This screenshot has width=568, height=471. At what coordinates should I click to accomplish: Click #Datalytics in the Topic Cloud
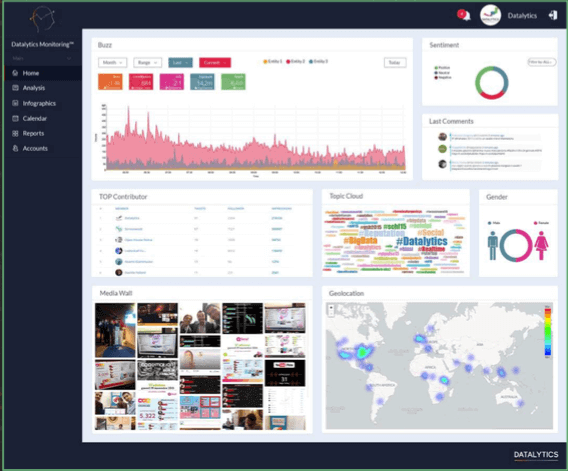click(x=421, y=241)
